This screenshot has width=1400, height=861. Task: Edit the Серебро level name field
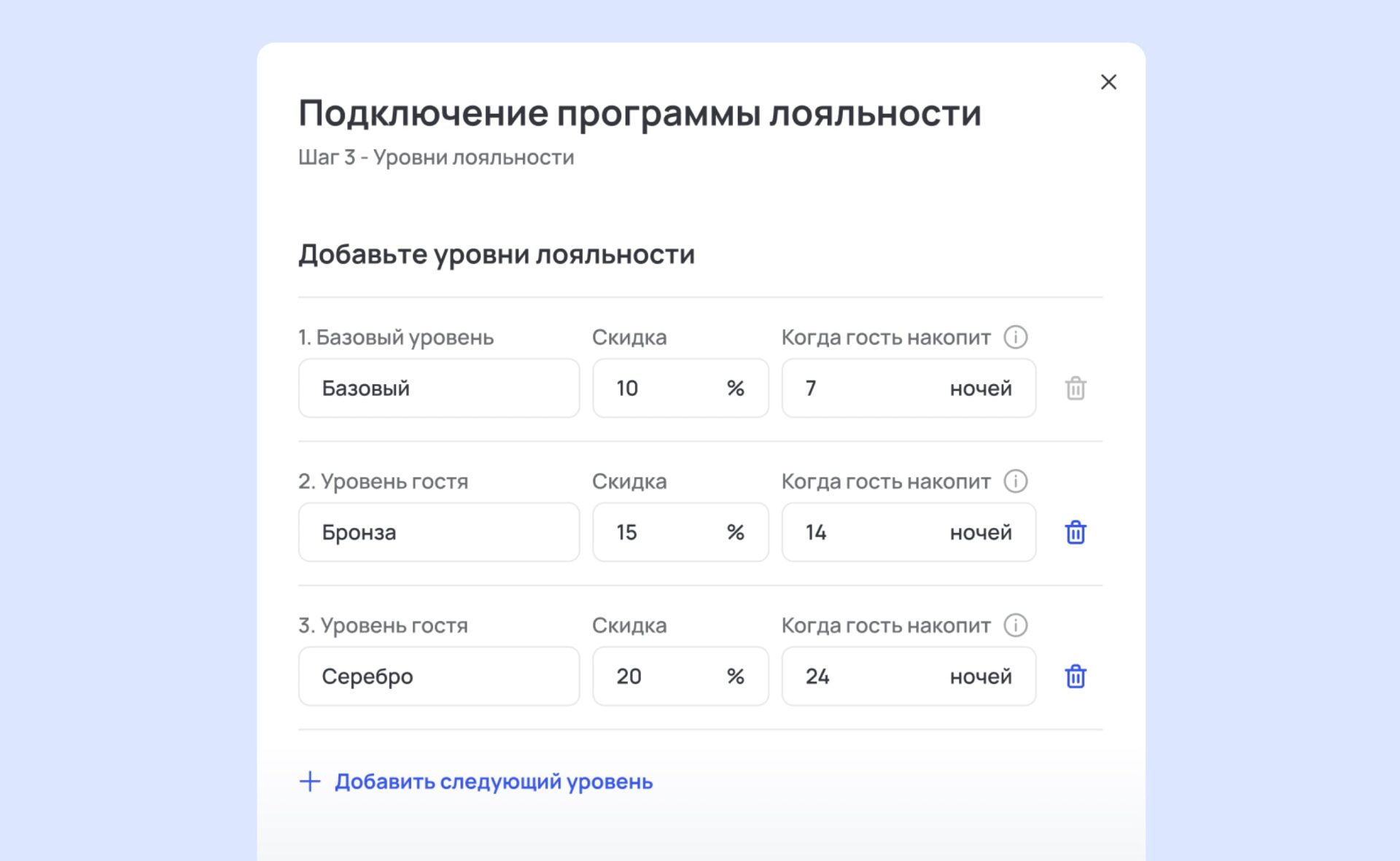click(438, 677)
